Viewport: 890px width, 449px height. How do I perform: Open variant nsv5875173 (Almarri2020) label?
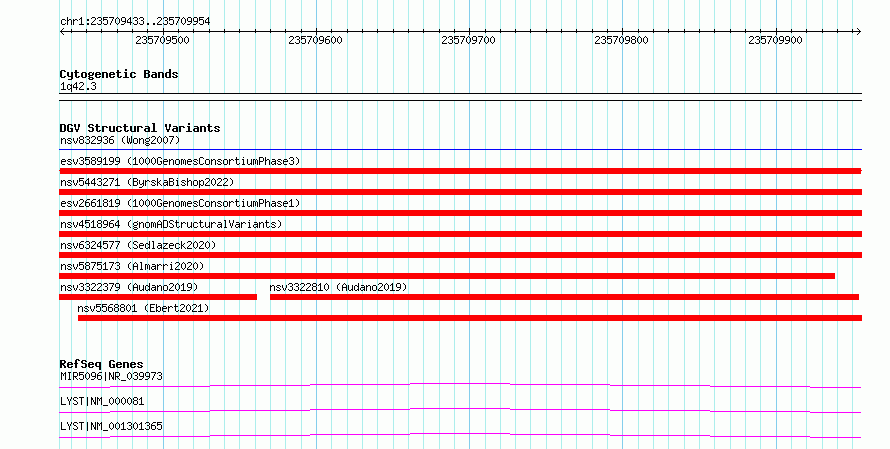click(132, 266)
